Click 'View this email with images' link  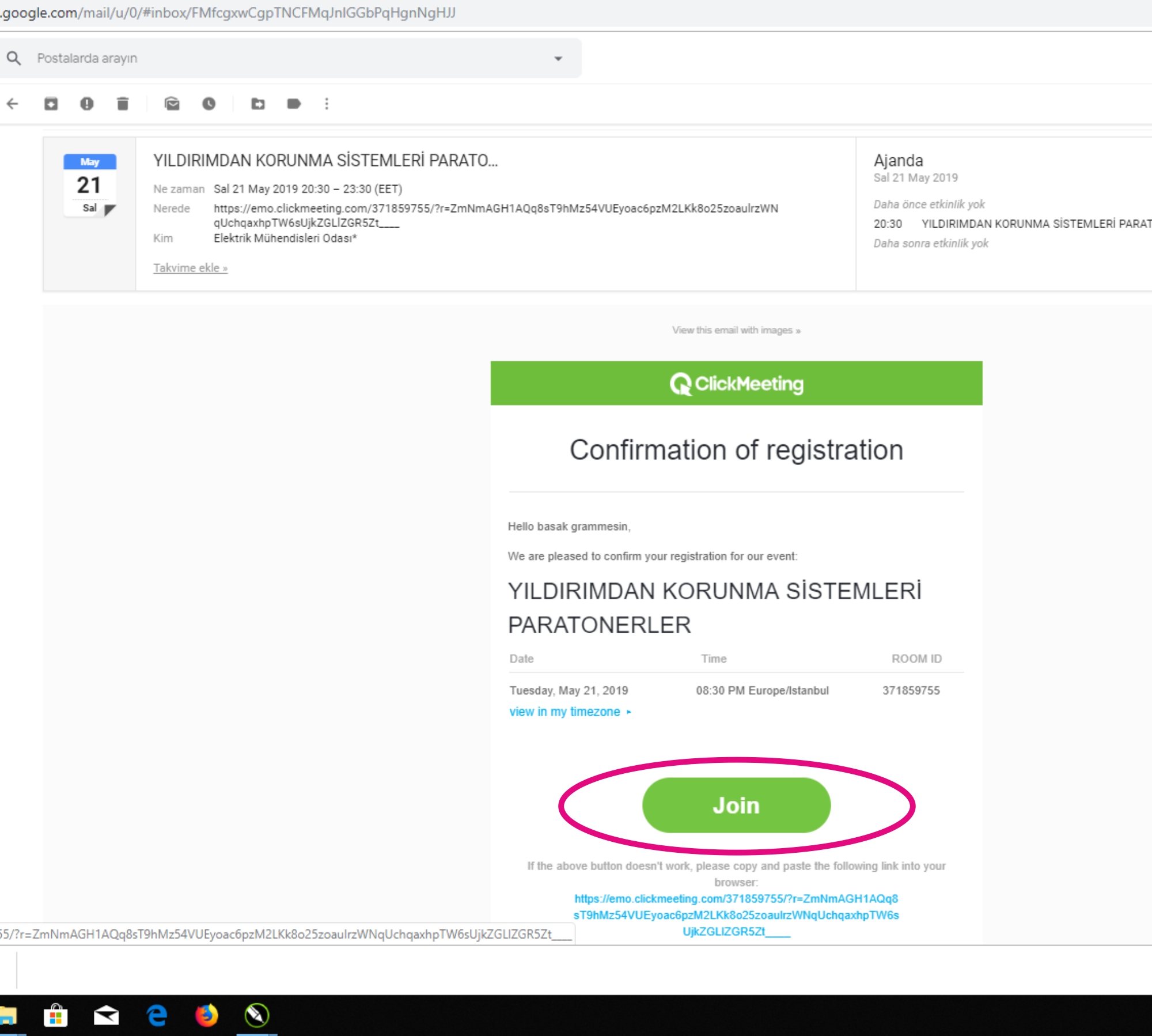tap(736, 330)
